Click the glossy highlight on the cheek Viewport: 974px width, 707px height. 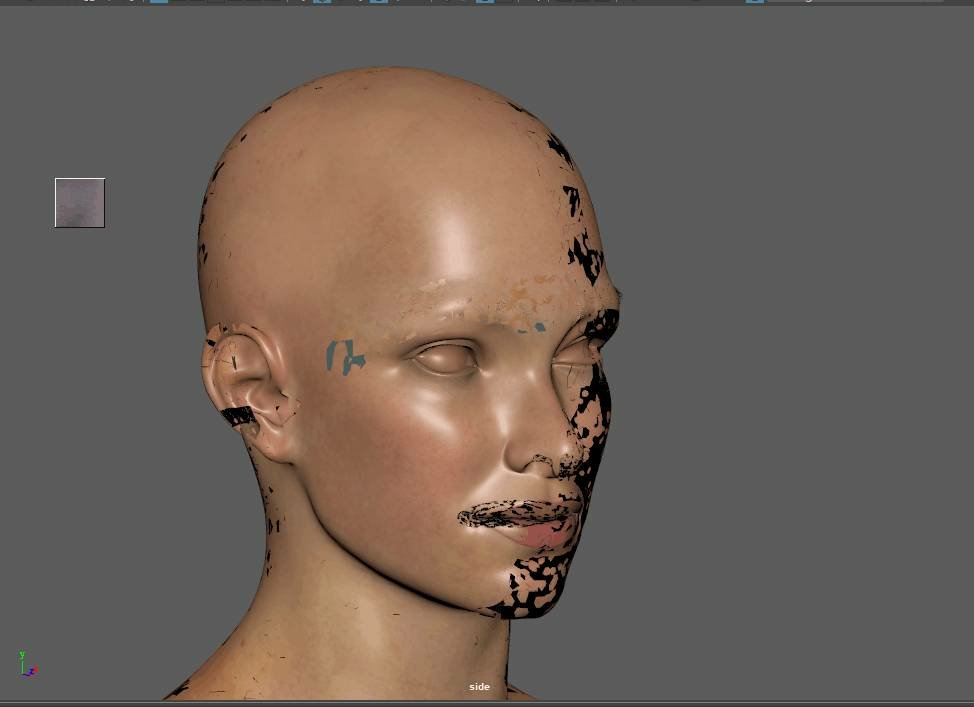coord(440,420)
